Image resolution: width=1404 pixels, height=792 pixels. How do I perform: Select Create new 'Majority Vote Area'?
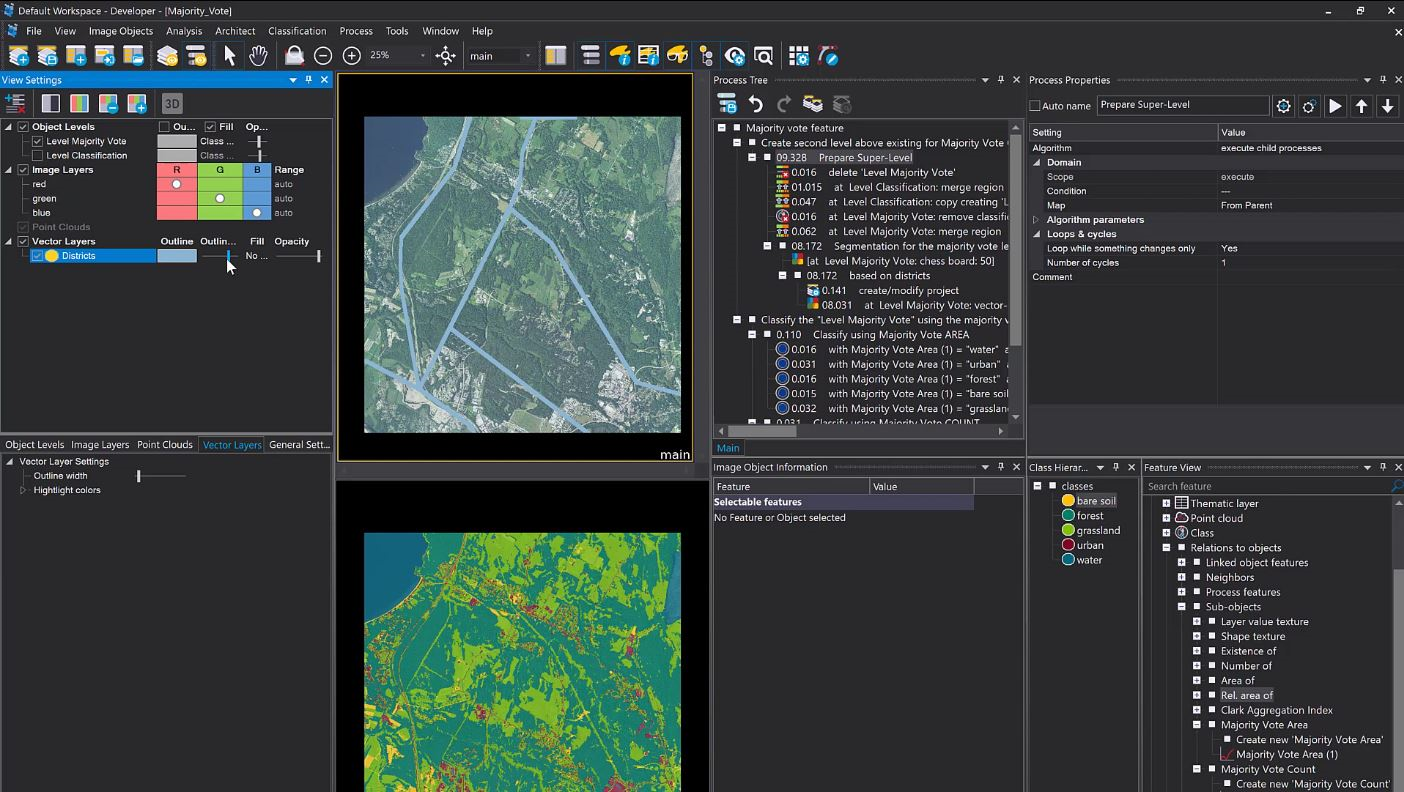(x=1308, y=740)
